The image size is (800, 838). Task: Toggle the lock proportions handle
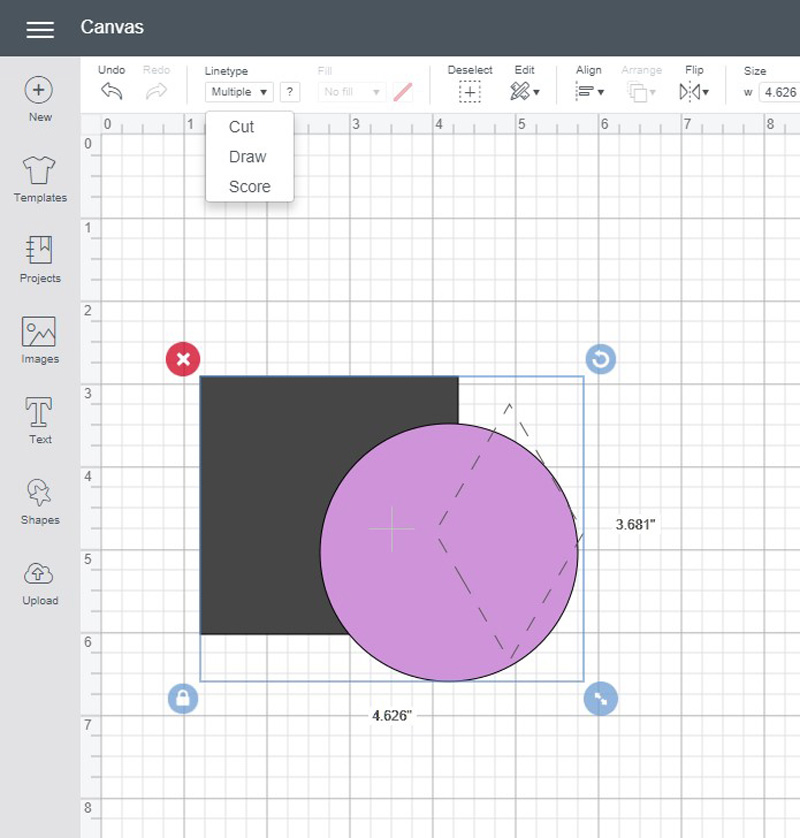(183, 699)
